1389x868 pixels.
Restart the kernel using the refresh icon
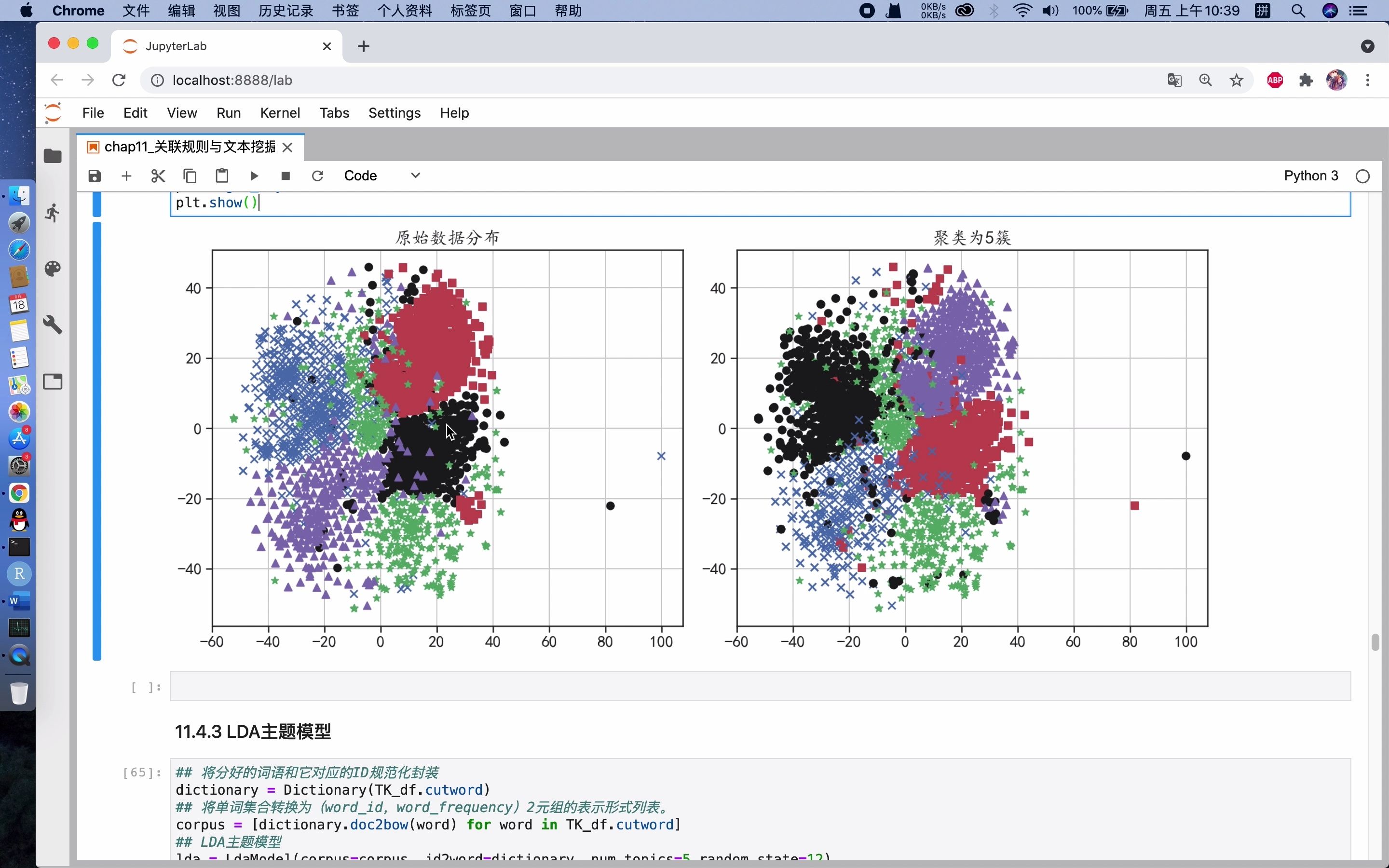click(x=317, y=176)
